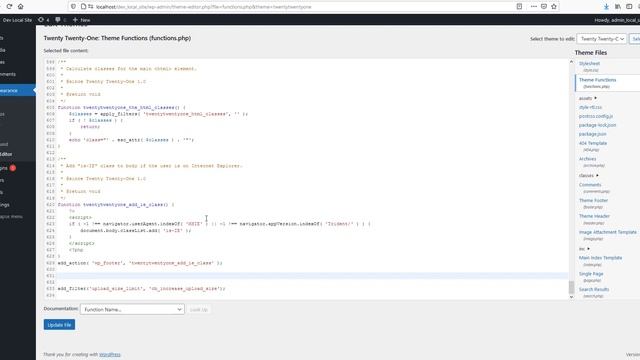Viewport: 640px width, 360px height.
Task: Click the Look Up documentation button
Action: [199, 309]
